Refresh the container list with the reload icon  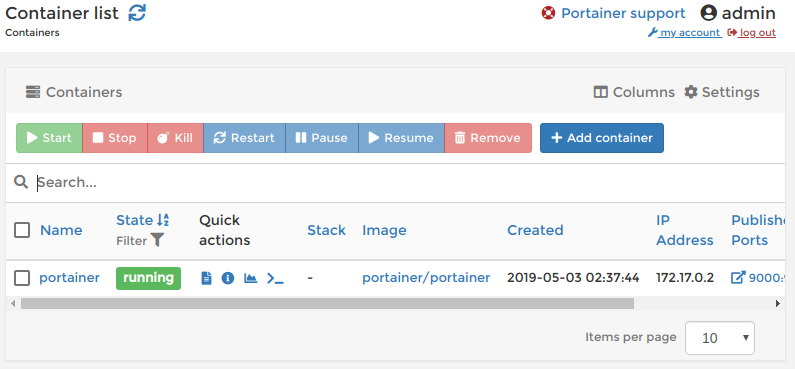point(137,13)
